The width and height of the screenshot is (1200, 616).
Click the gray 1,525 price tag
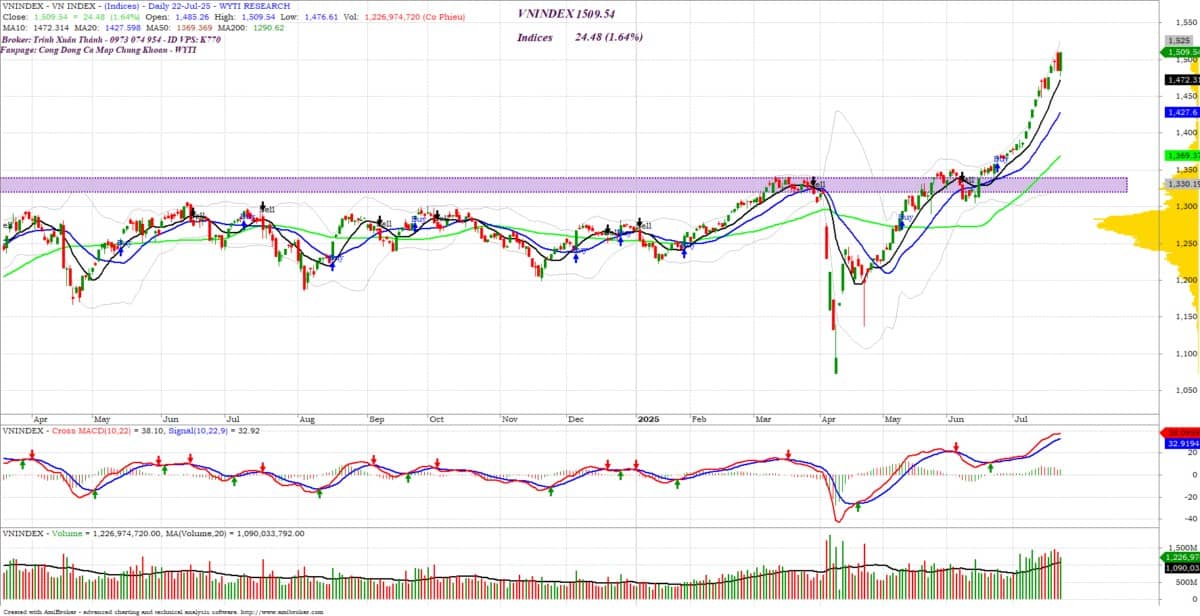pyautogui.click(x=1178, y=41)
